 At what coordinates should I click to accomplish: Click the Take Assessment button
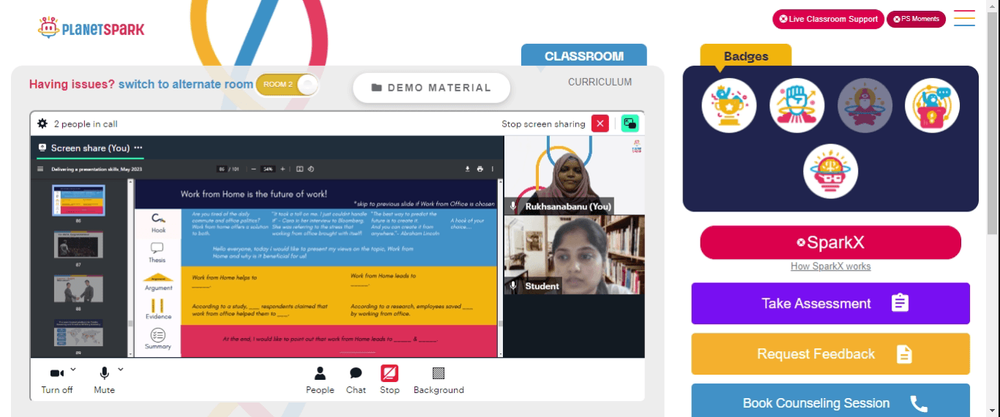(830, 304)
